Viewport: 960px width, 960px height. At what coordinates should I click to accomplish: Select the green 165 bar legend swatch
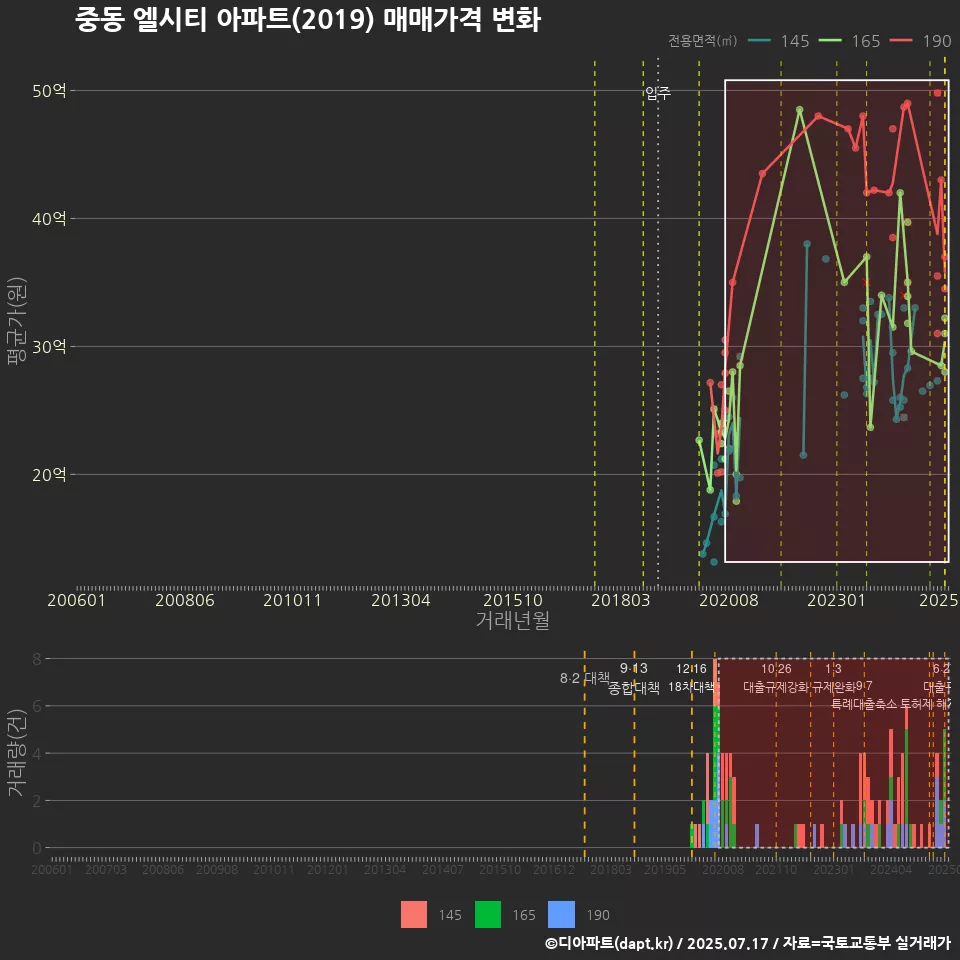pos(488,915)
